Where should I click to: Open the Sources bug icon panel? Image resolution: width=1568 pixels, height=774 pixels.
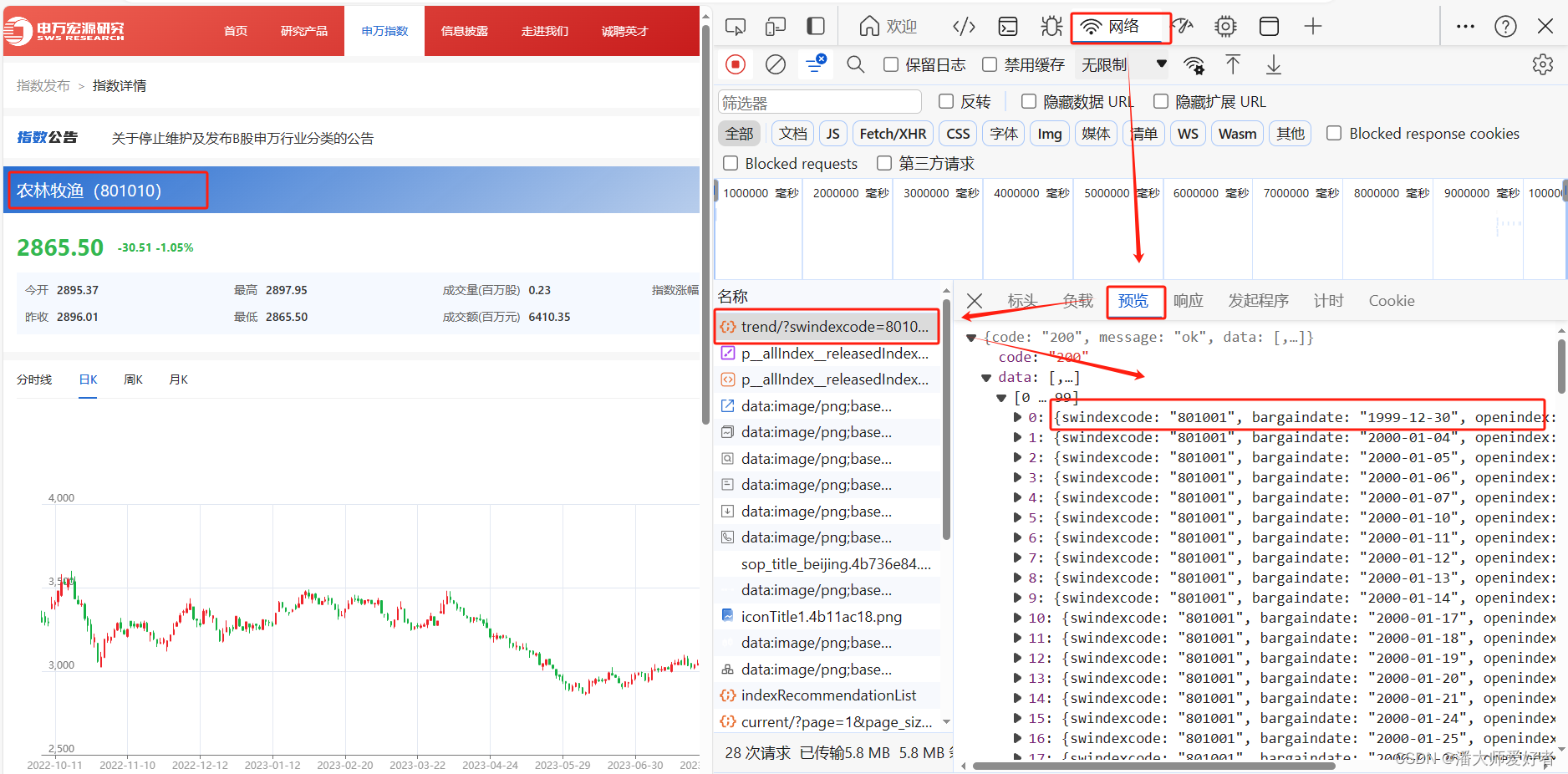coord(1051,27)
